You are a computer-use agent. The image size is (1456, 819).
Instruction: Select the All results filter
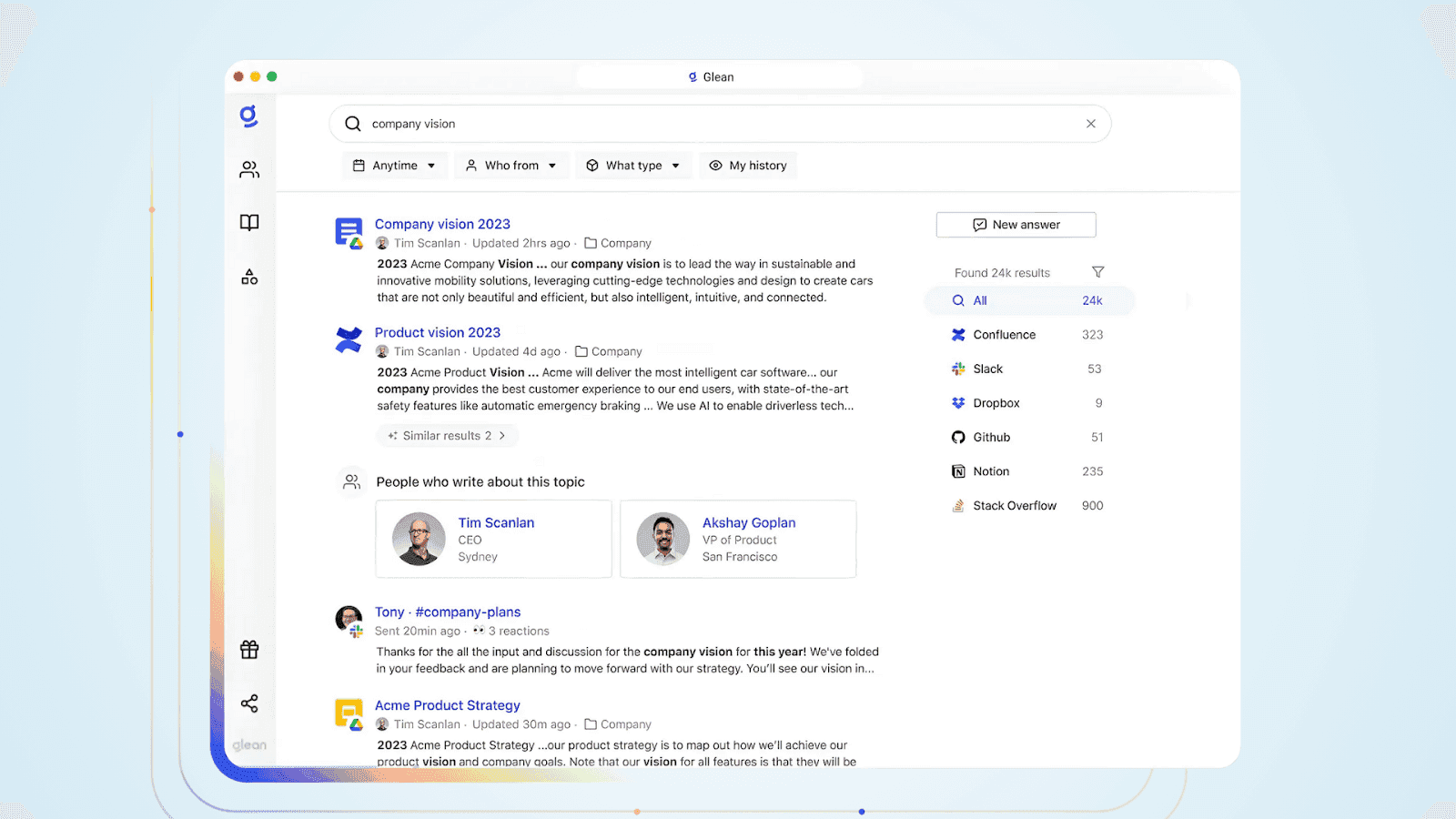click(x=1029, y=300)
